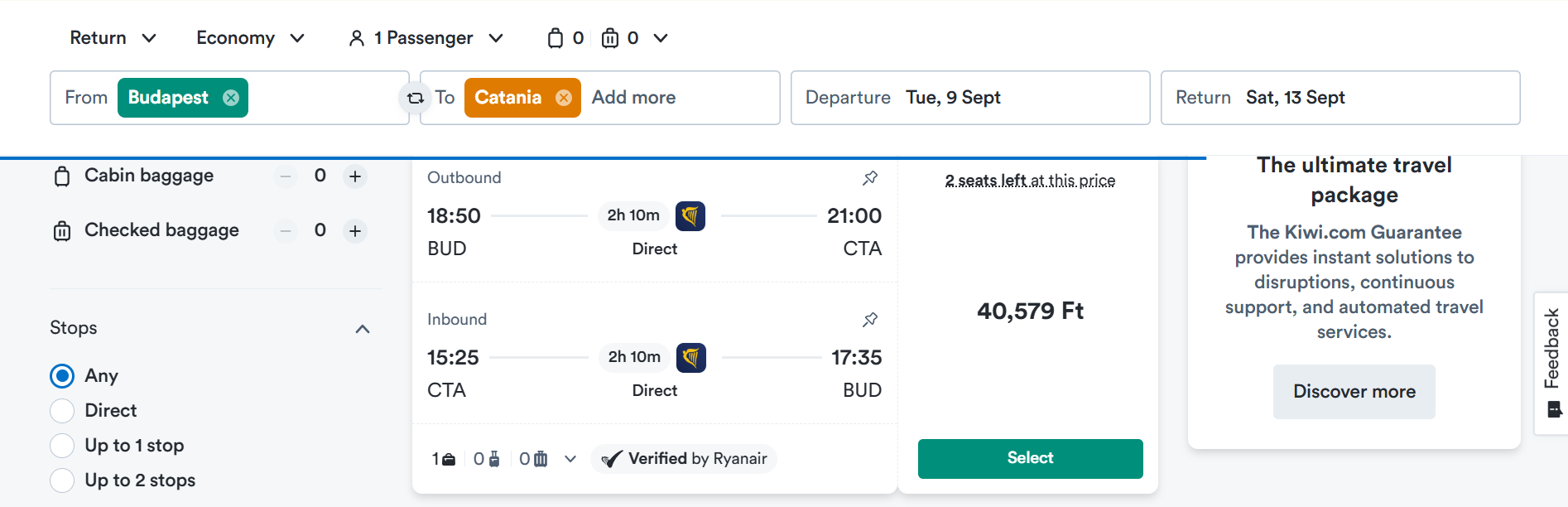This screenshot has width=1568, height=507.
Task: Increase cabin baggage count
Action: point(355,176)
